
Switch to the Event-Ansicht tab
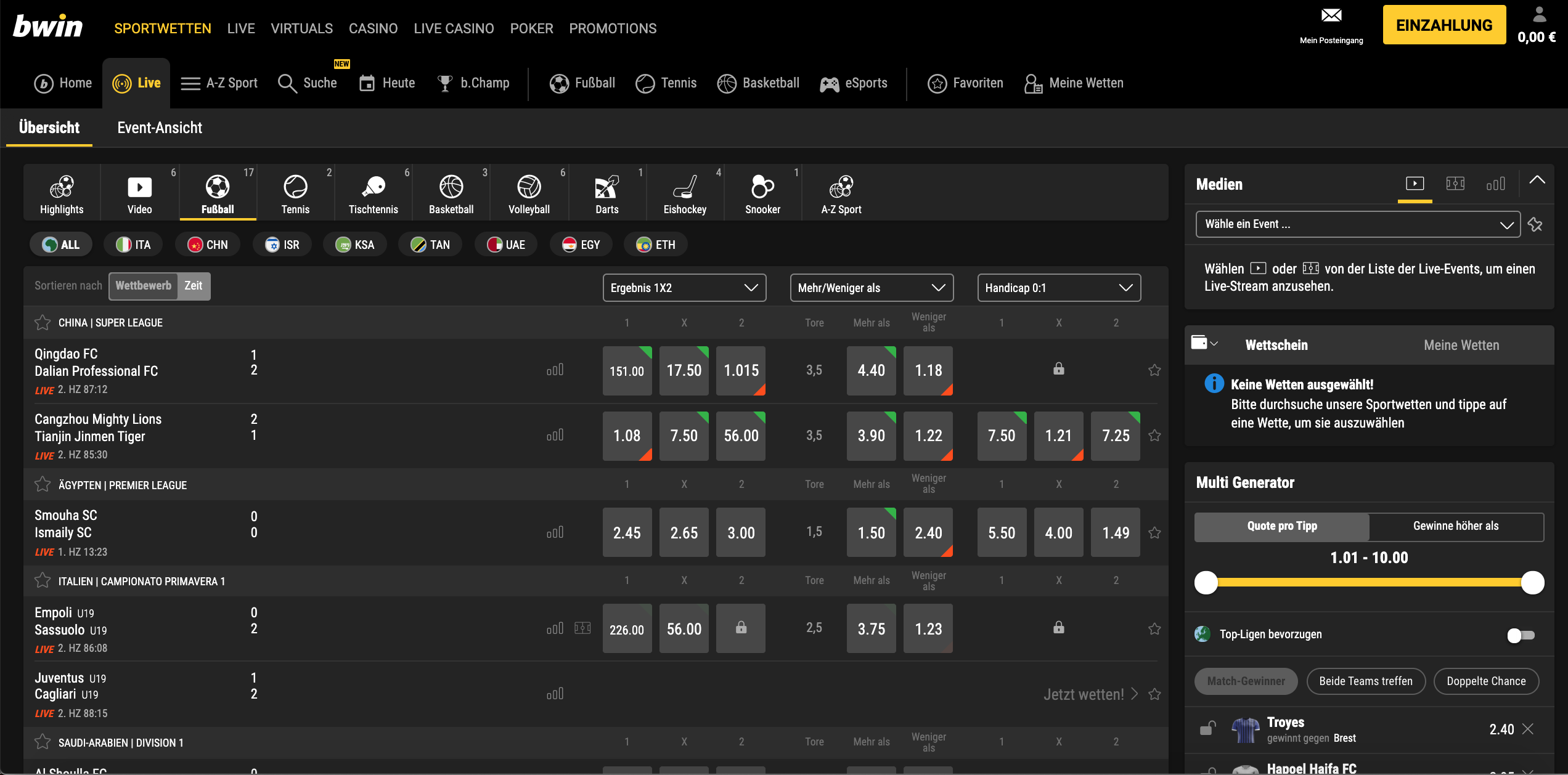(159, 128)
